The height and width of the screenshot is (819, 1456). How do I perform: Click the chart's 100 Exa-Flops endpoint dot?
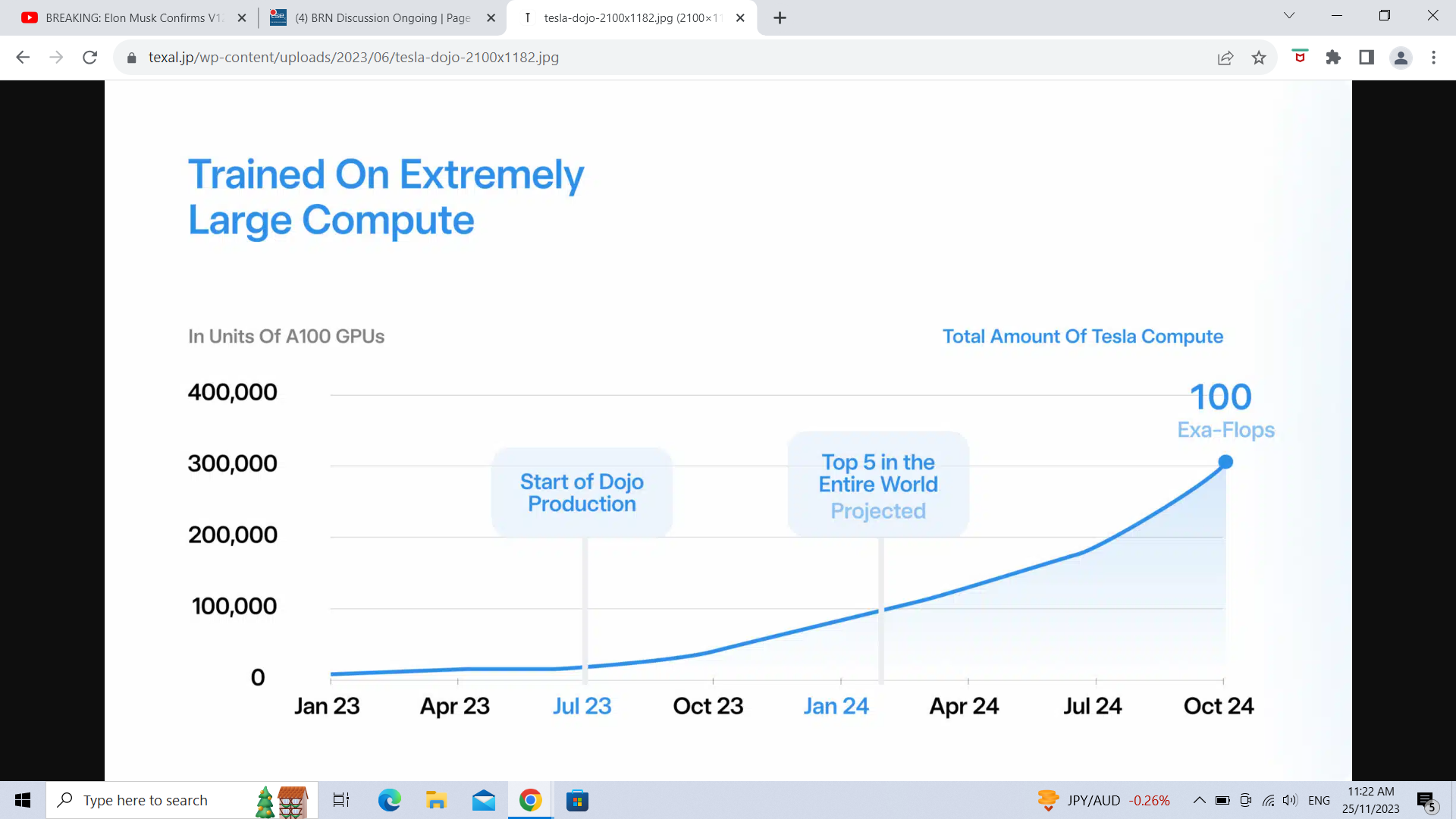(1225, 462)
